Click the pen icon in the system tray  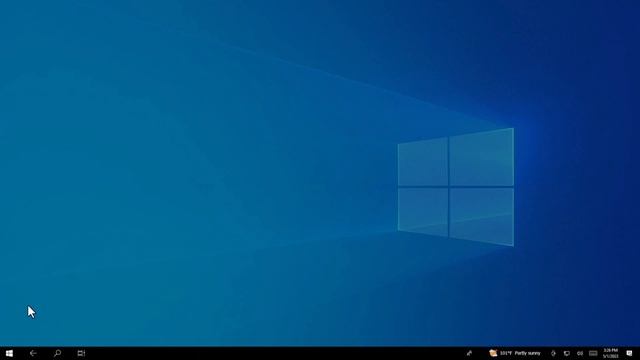click(x=469, y=353)
